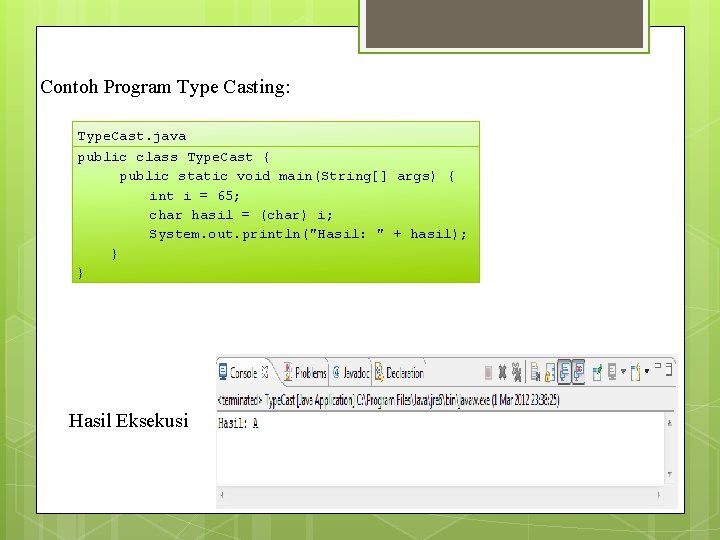Maximize the Console view panel
Viewport: 720px width, 540px height.
(669, 369)
